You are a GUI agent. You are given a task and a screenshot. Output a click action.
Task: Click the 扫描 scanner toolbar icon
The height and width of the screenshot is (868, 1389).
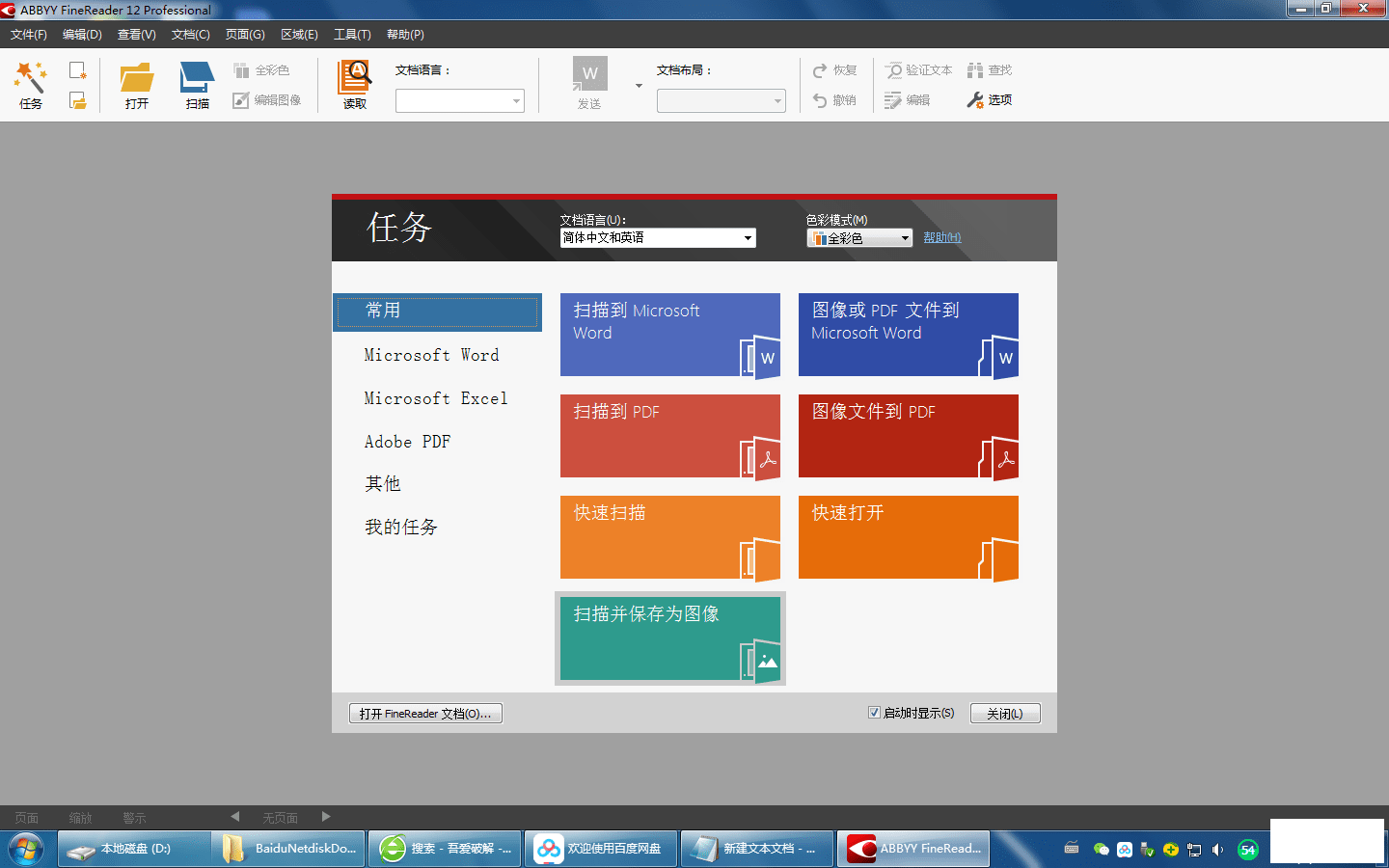click(x=197, y=85)
